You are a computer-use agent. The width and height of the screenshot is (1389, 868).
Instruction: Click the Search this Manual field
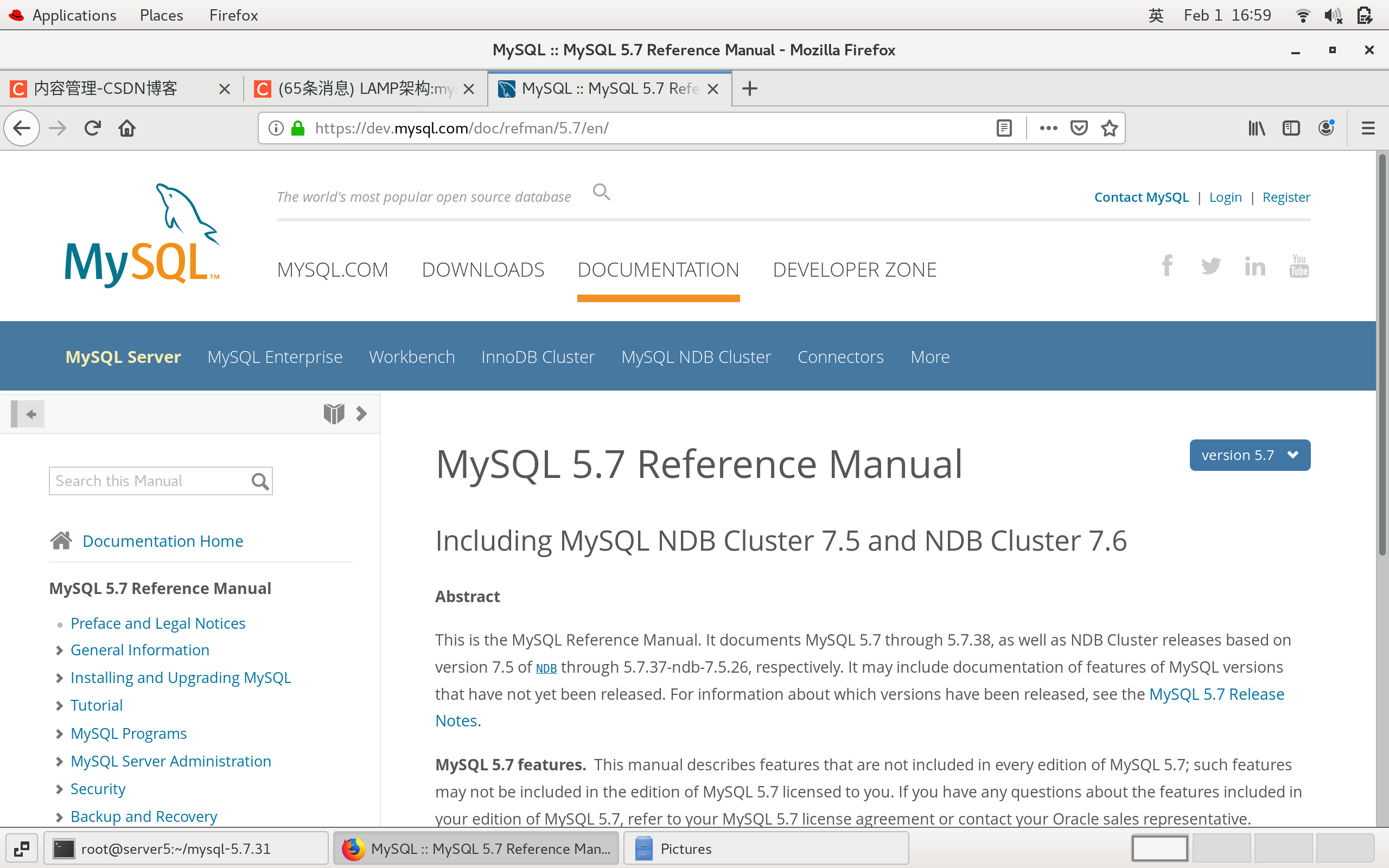pos(149,481)
